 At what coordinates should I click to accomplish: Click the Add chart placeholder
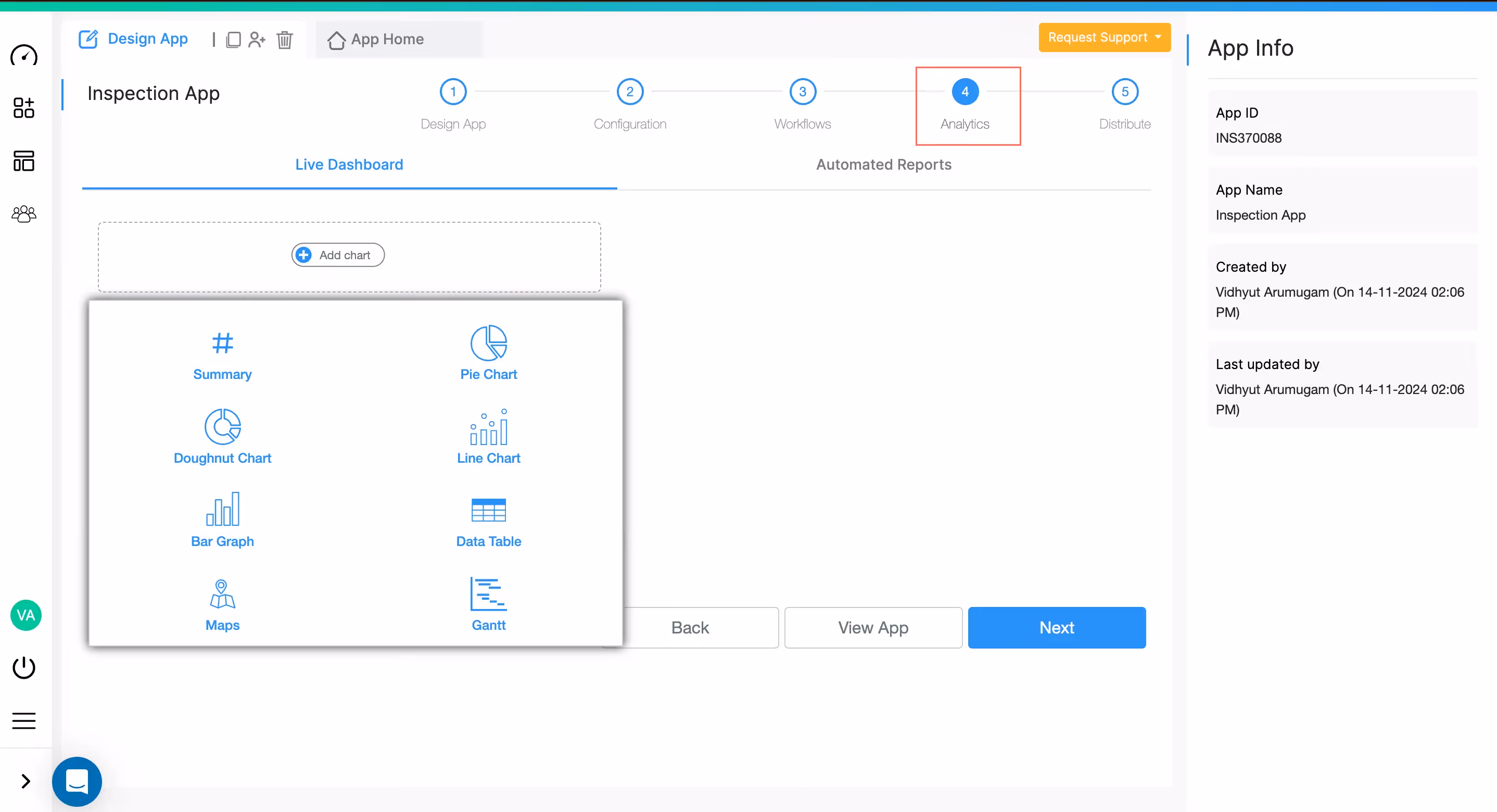337,255
